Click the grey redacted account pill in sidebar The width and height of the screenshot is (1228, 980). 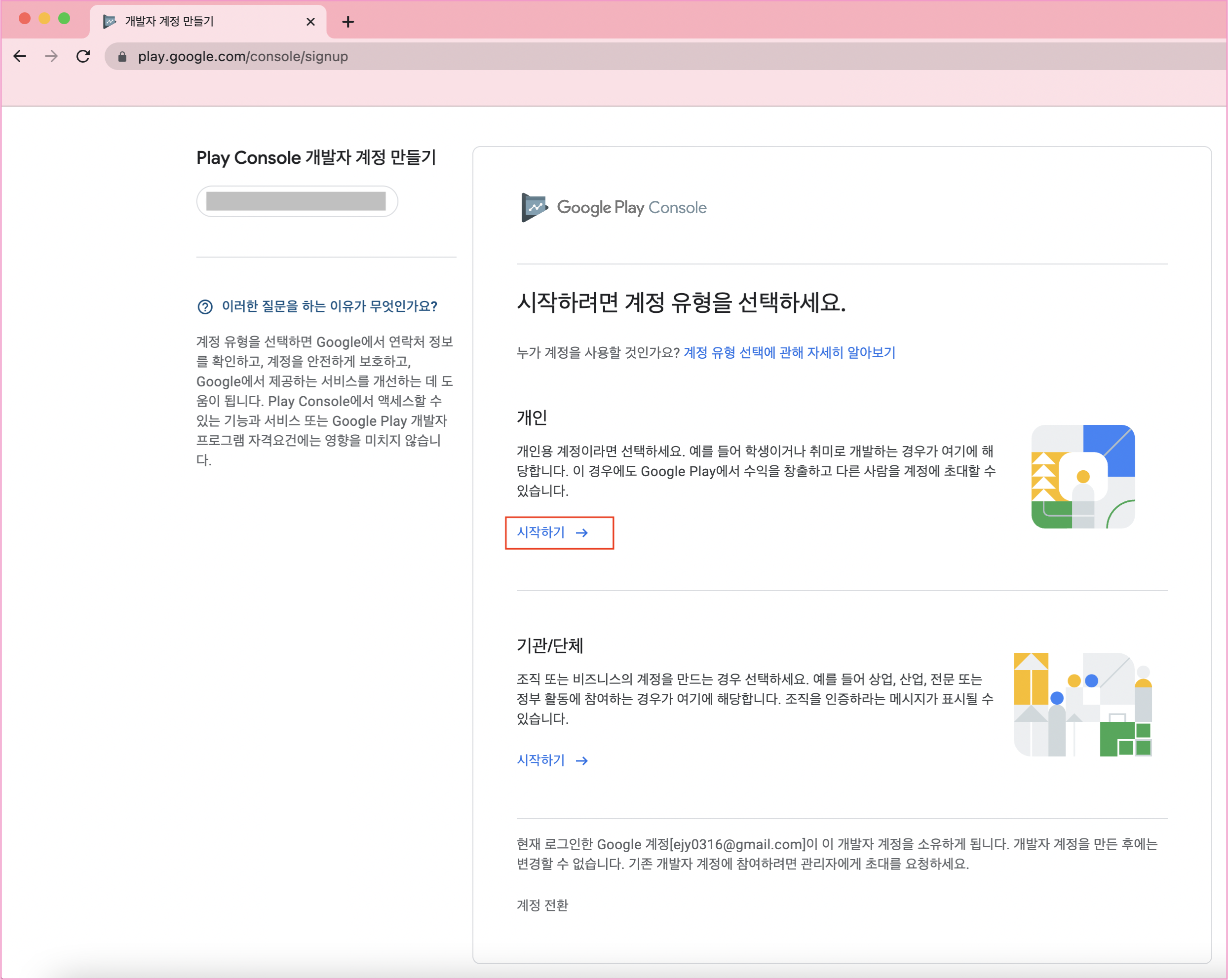[x=297, y=201]
